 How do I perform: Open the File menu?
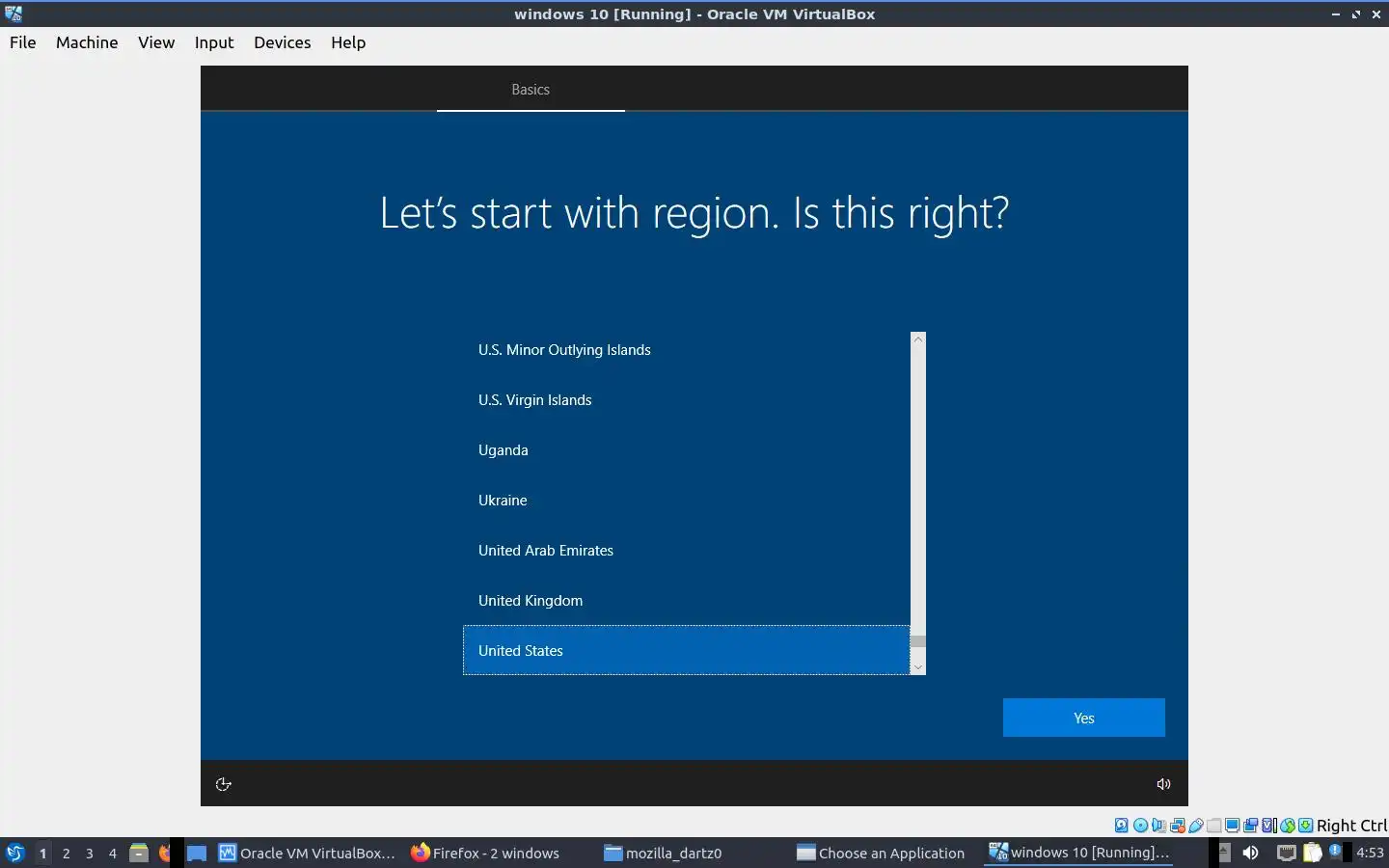click(x=23, y=42)
